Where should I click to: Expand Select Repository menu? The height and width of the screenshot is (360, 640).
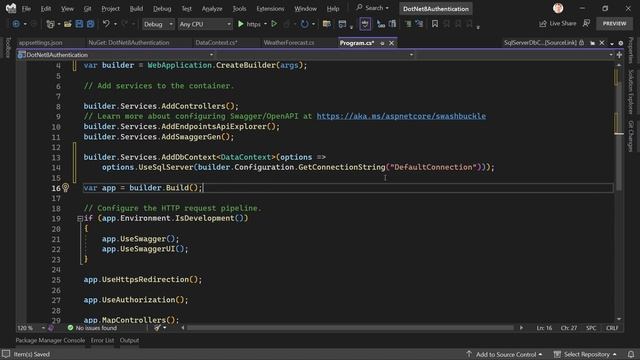pos(586,354)
